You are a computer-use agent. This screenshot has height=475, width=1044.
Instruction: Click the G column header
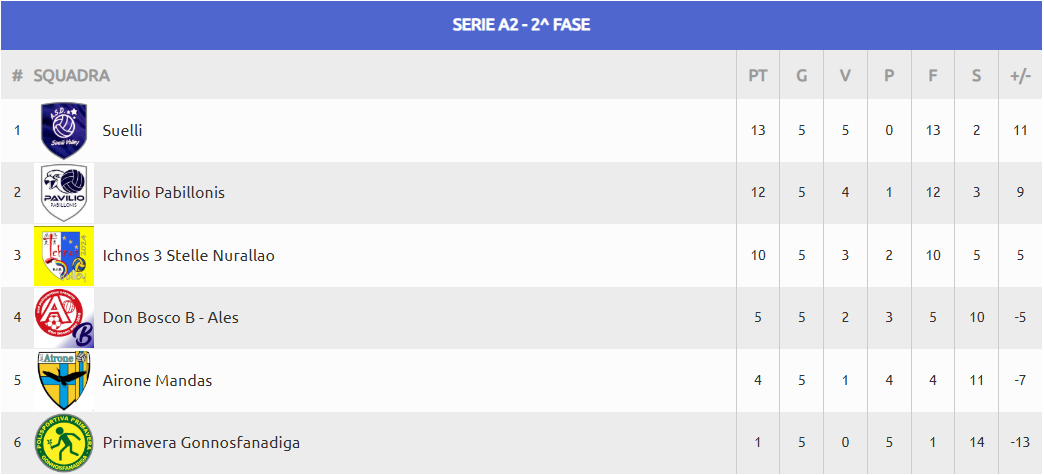point(802,75)
